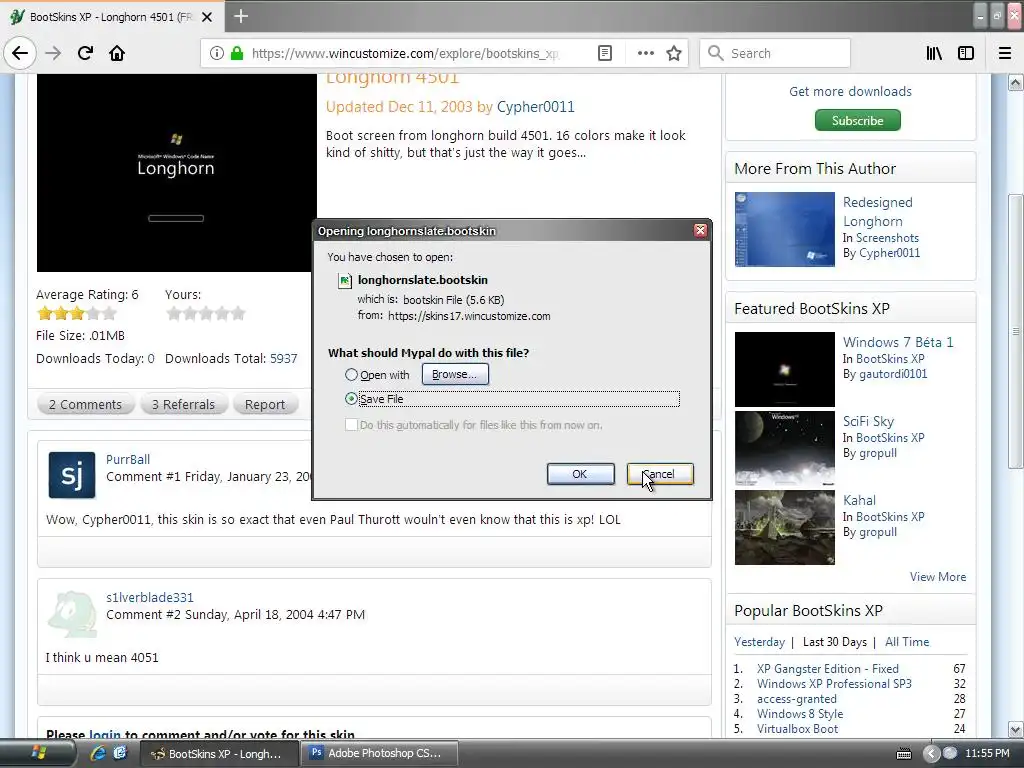1024x768 pixels.
Task: Go back with the browser back arrow
Action: (x=20, y=53)
